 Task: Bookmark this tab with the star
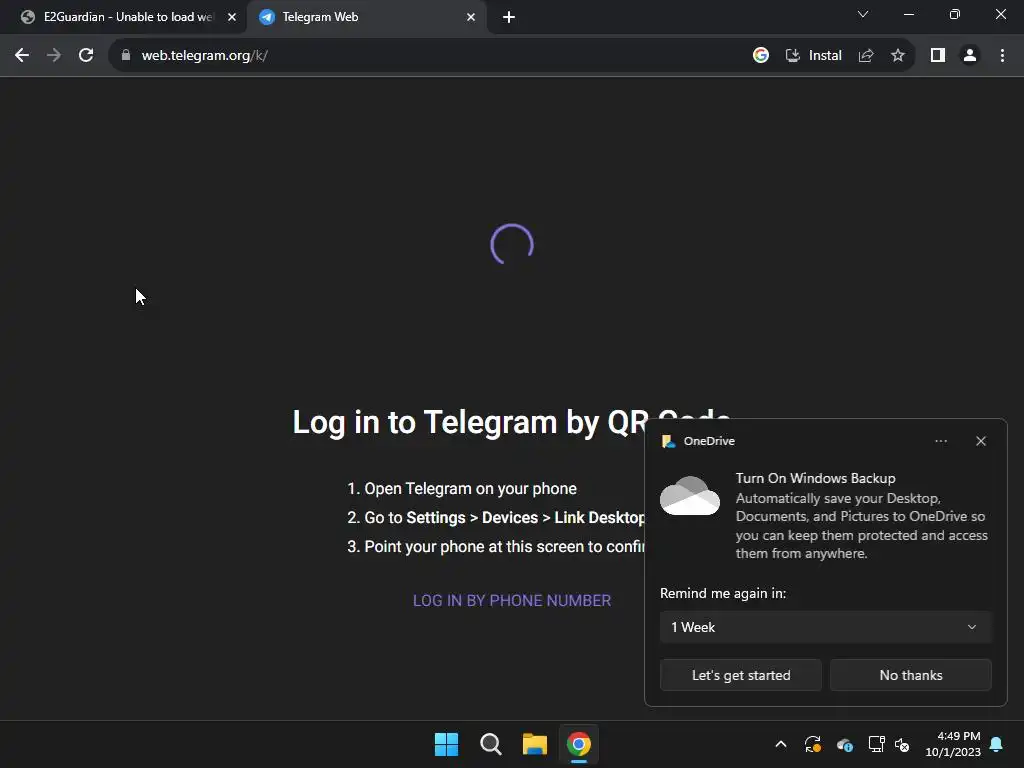[x=898, y=56]
